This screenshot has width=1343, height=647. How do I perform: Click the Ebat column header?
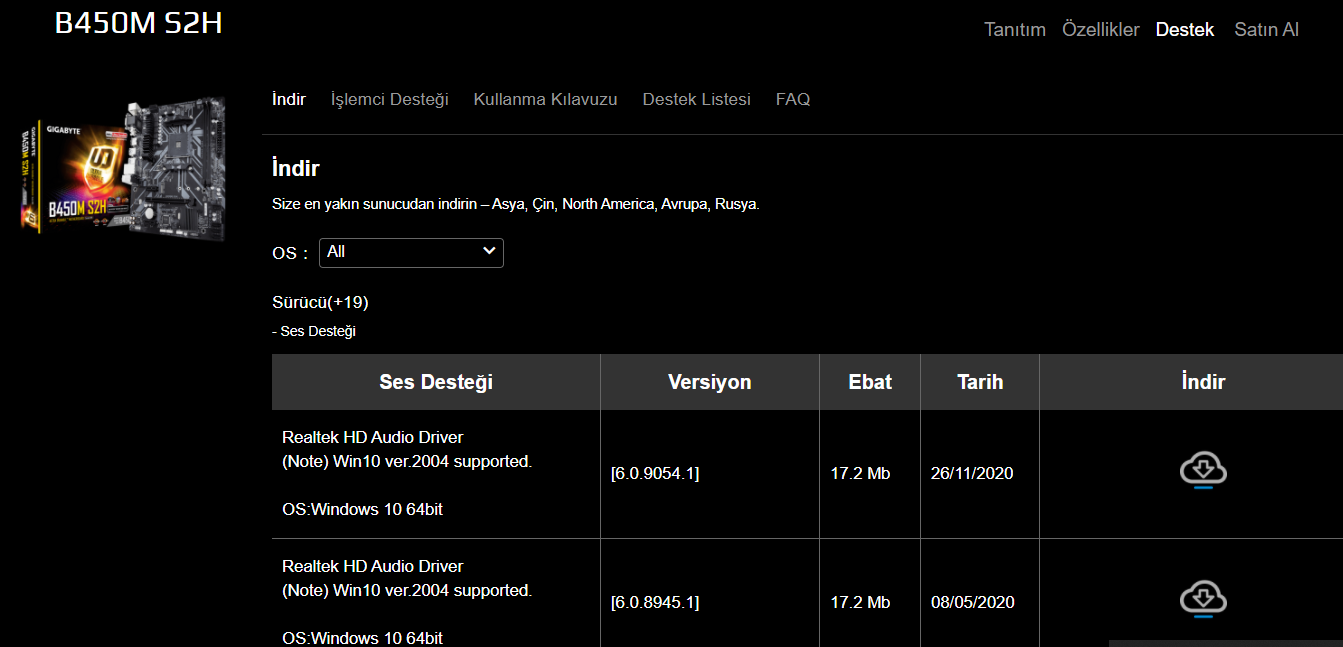click(x=870, y=382)
